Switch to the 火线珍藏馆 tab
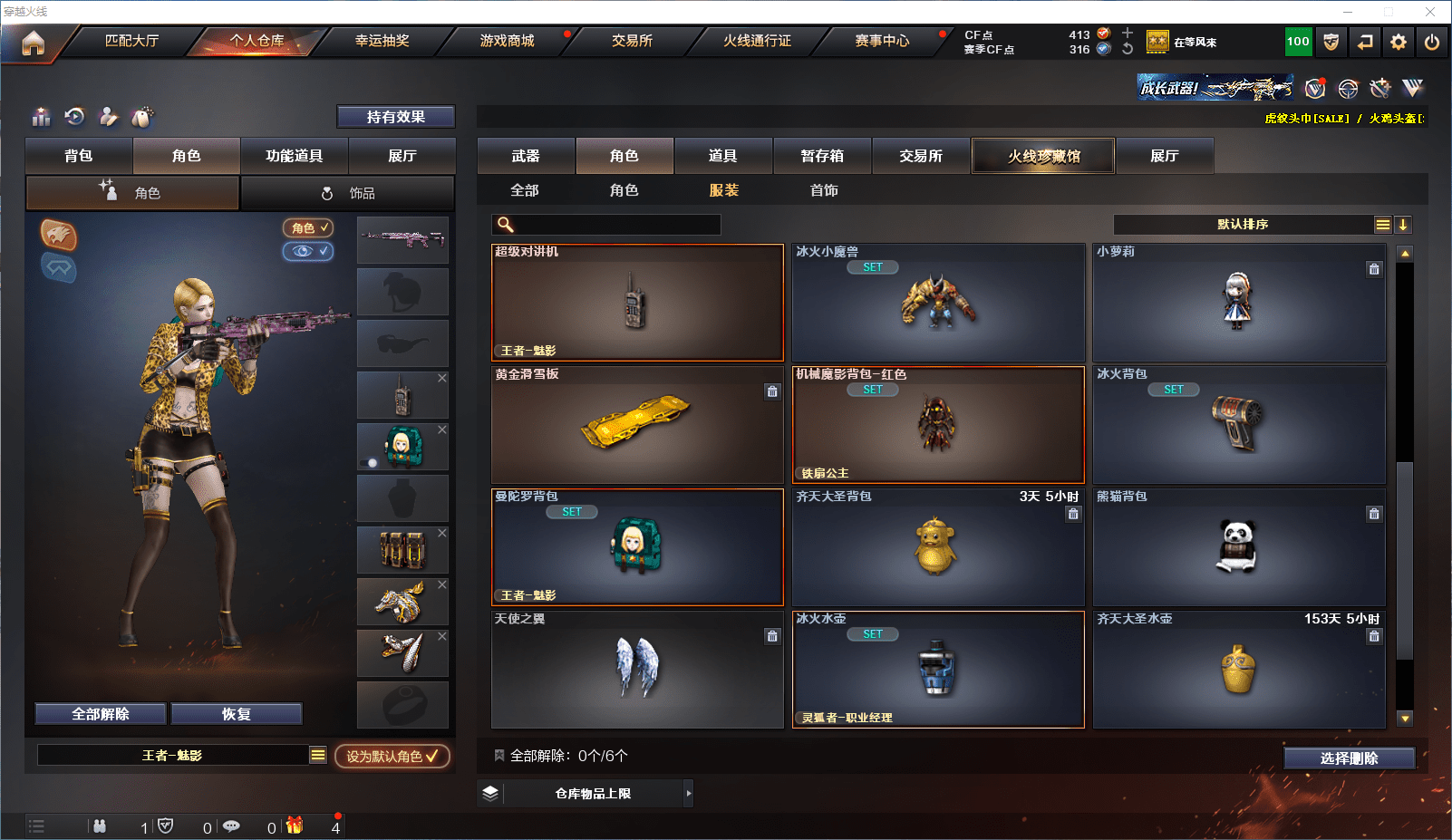 (1043, 156)
